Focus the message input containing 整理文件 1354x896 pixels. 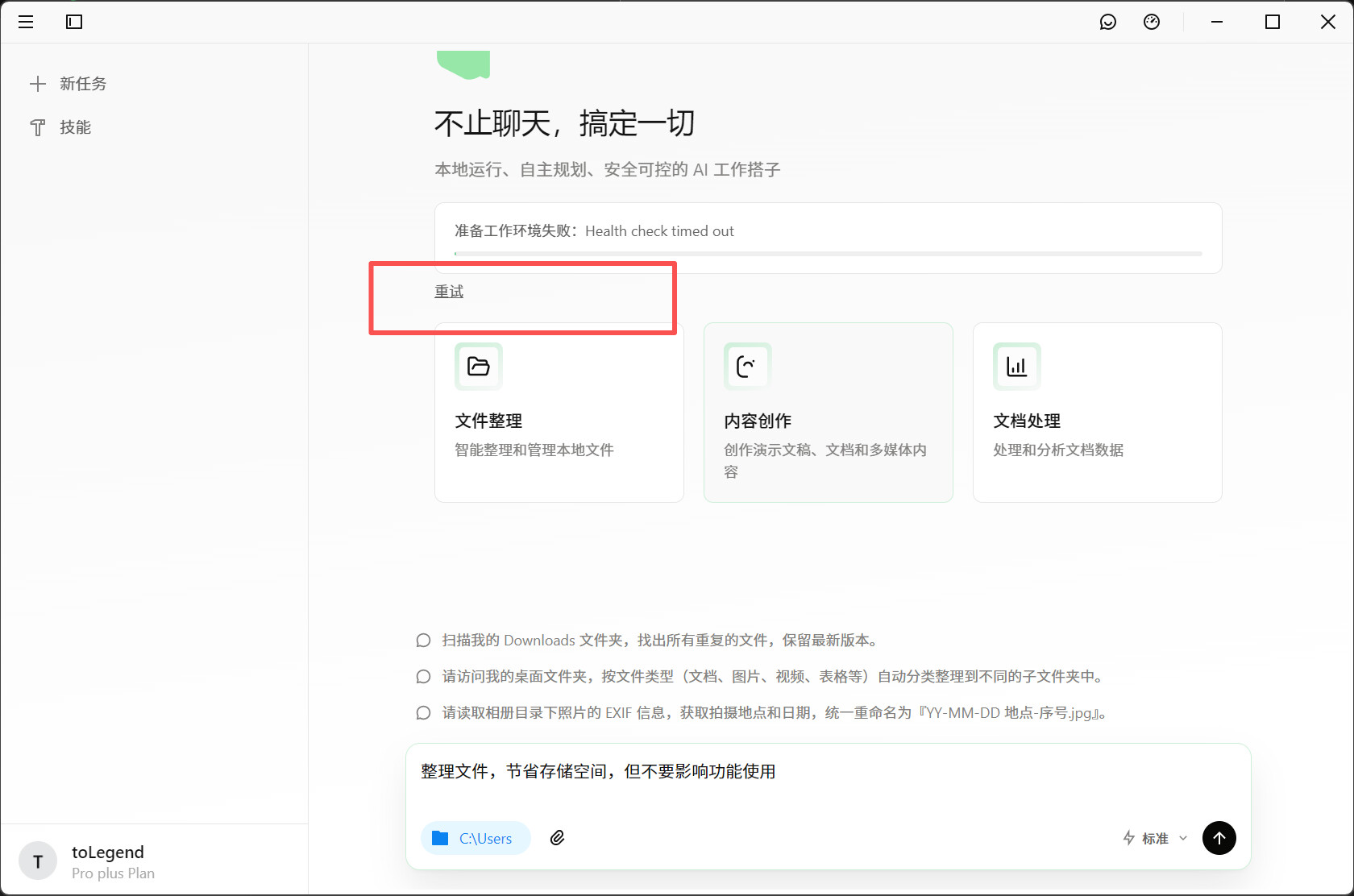point(829,772)
